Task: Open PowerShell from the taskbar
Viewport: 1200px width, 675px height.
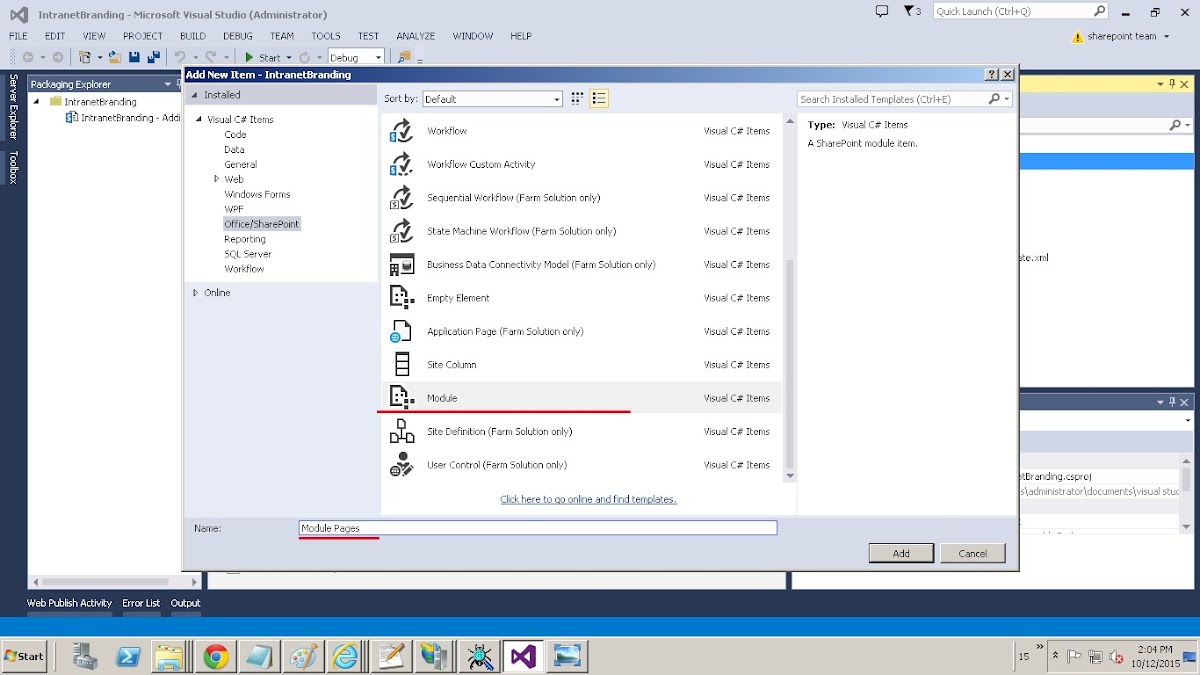Action: tap(129, 656)
